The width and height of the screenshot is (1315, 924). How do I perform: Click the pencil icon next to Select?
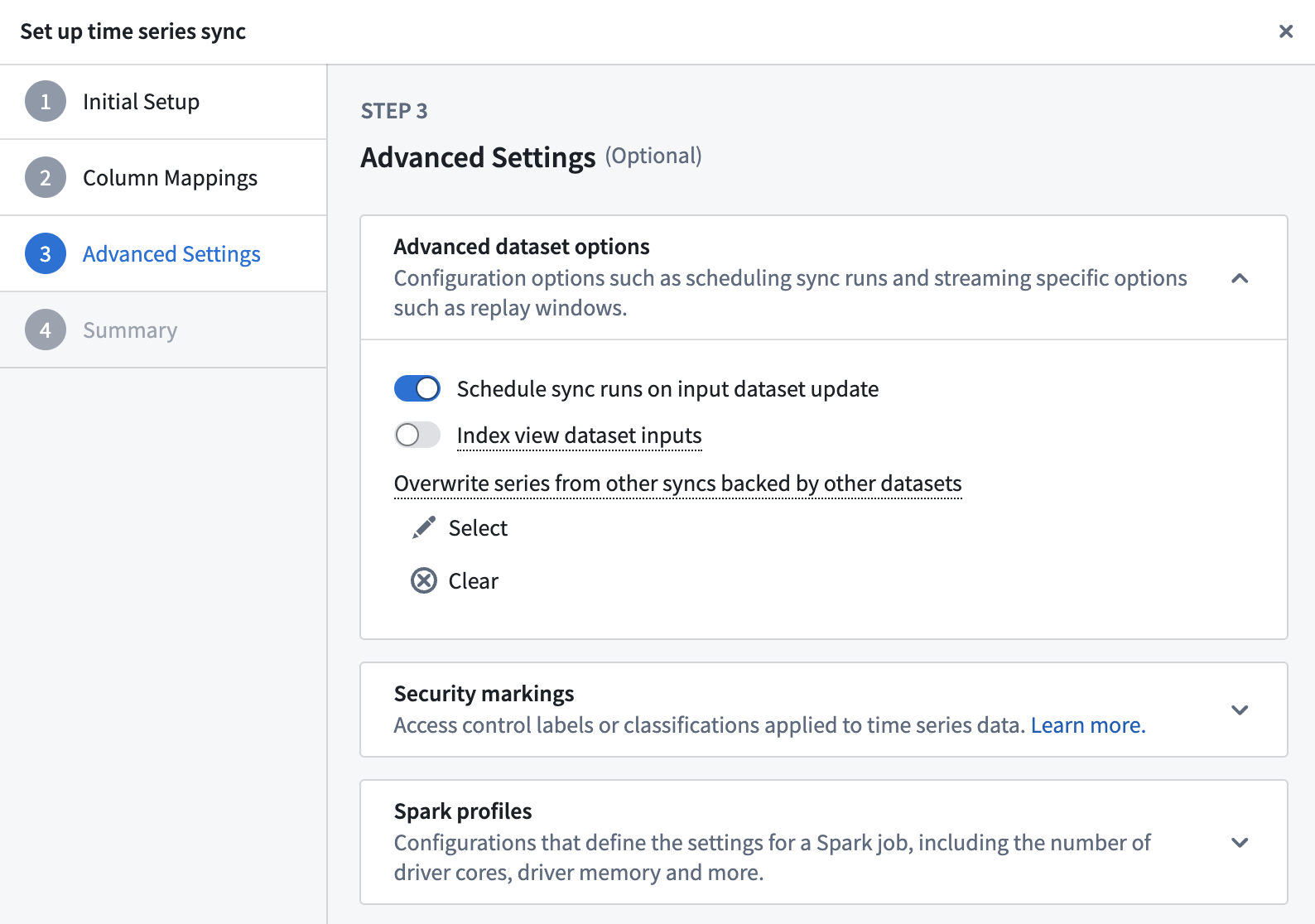pyautogui.click(x=424, y=528)
